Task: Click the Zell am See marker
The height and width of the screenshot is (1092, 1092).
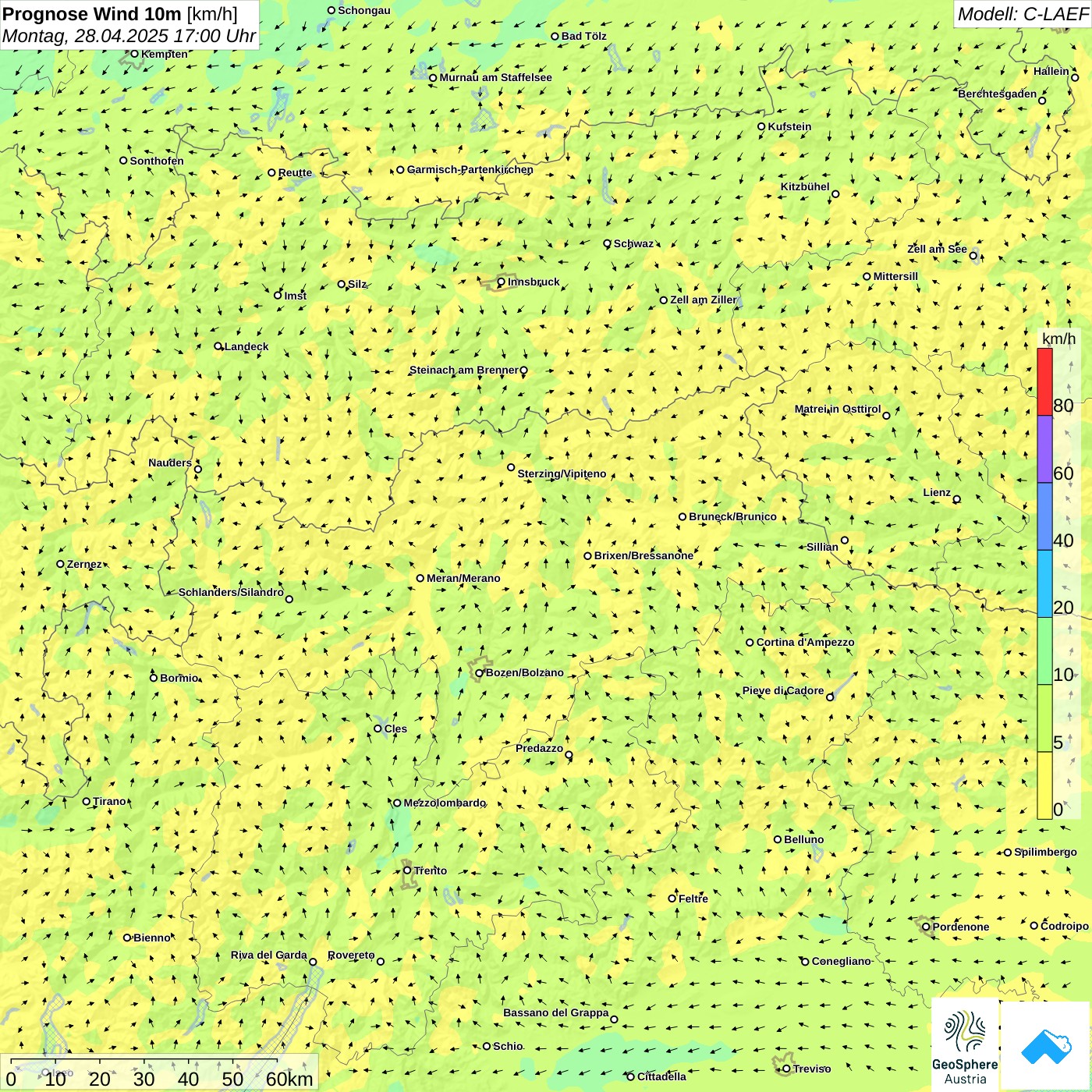Action: pos(973,255)
